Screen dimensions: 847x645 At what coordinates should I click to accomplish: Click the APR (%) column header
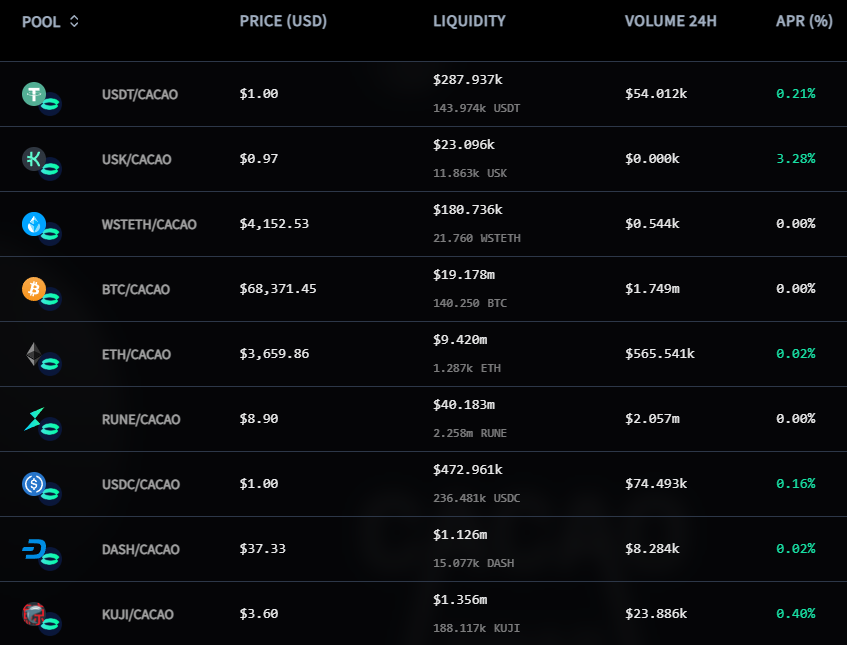[804, 21]
